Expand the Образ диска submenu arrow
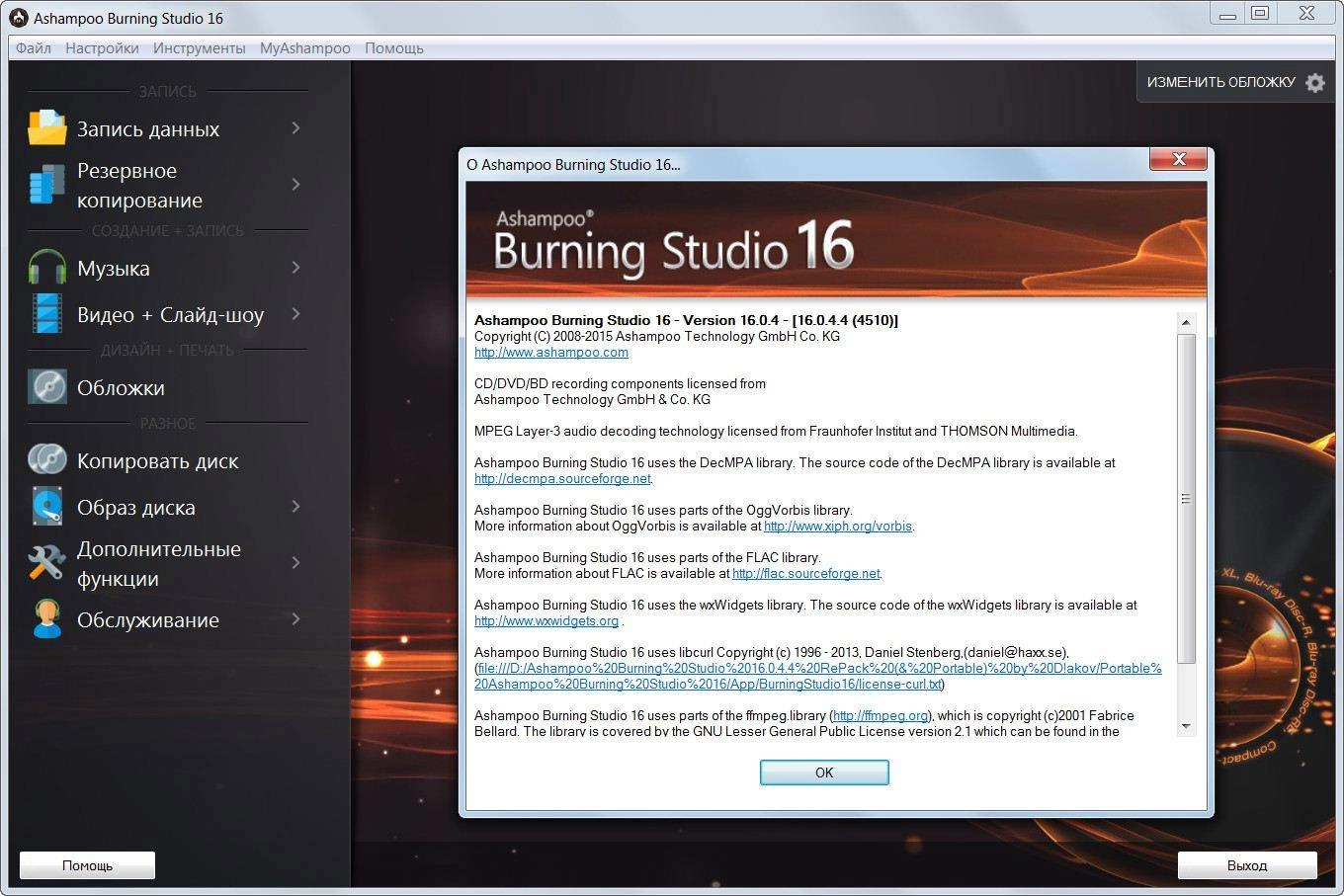This screenshot has height=896, width=1344. point(295,507)
